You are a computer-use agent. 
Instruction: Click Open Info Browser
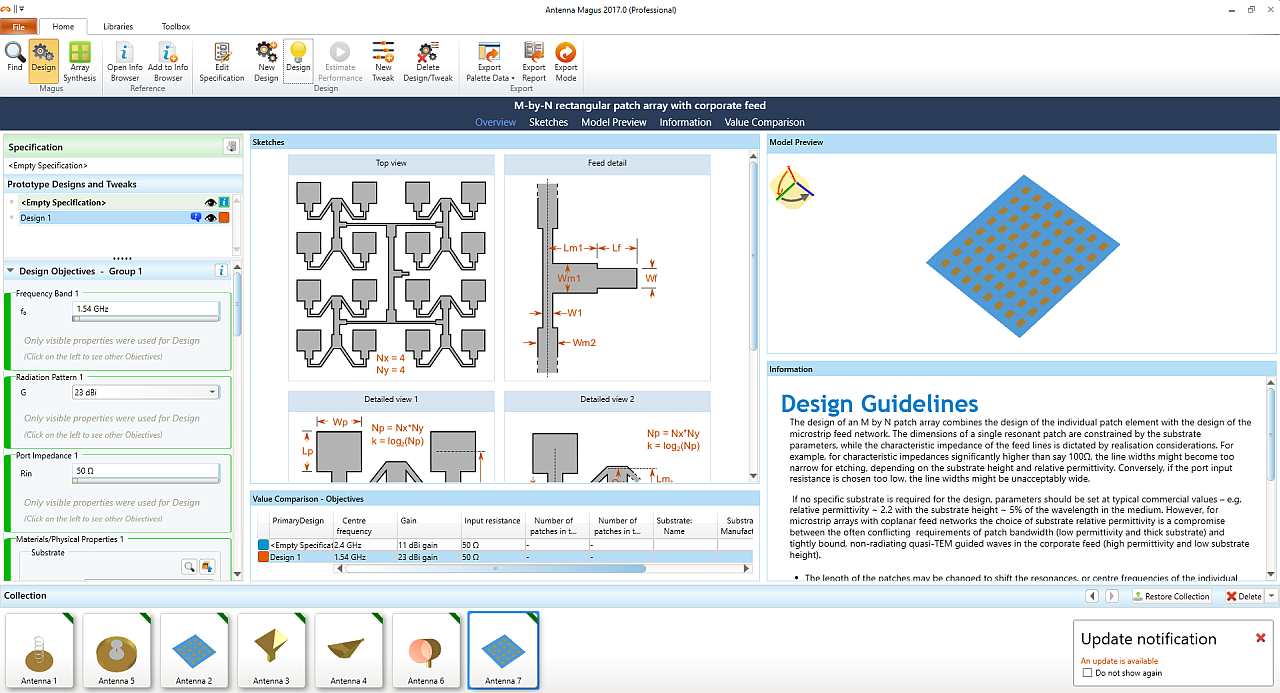[125, 62]
